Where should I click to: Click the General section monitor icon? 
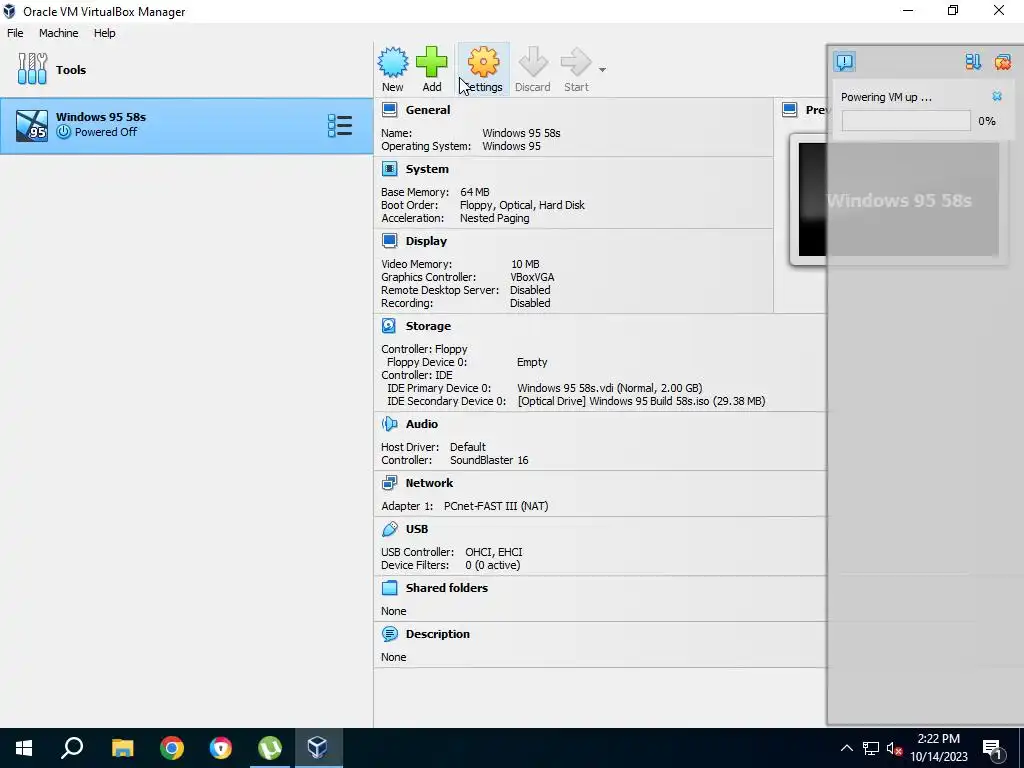point(390,110)
